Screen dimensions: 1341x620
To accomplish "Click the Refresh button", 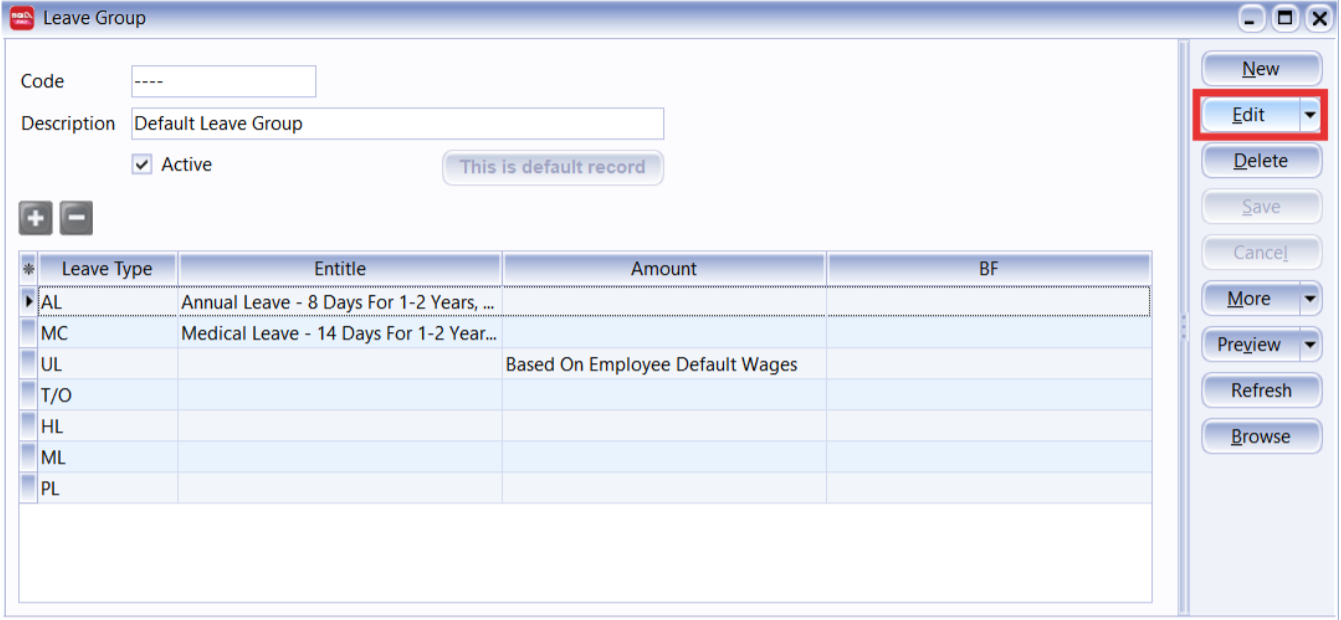I will point(1261,391).
